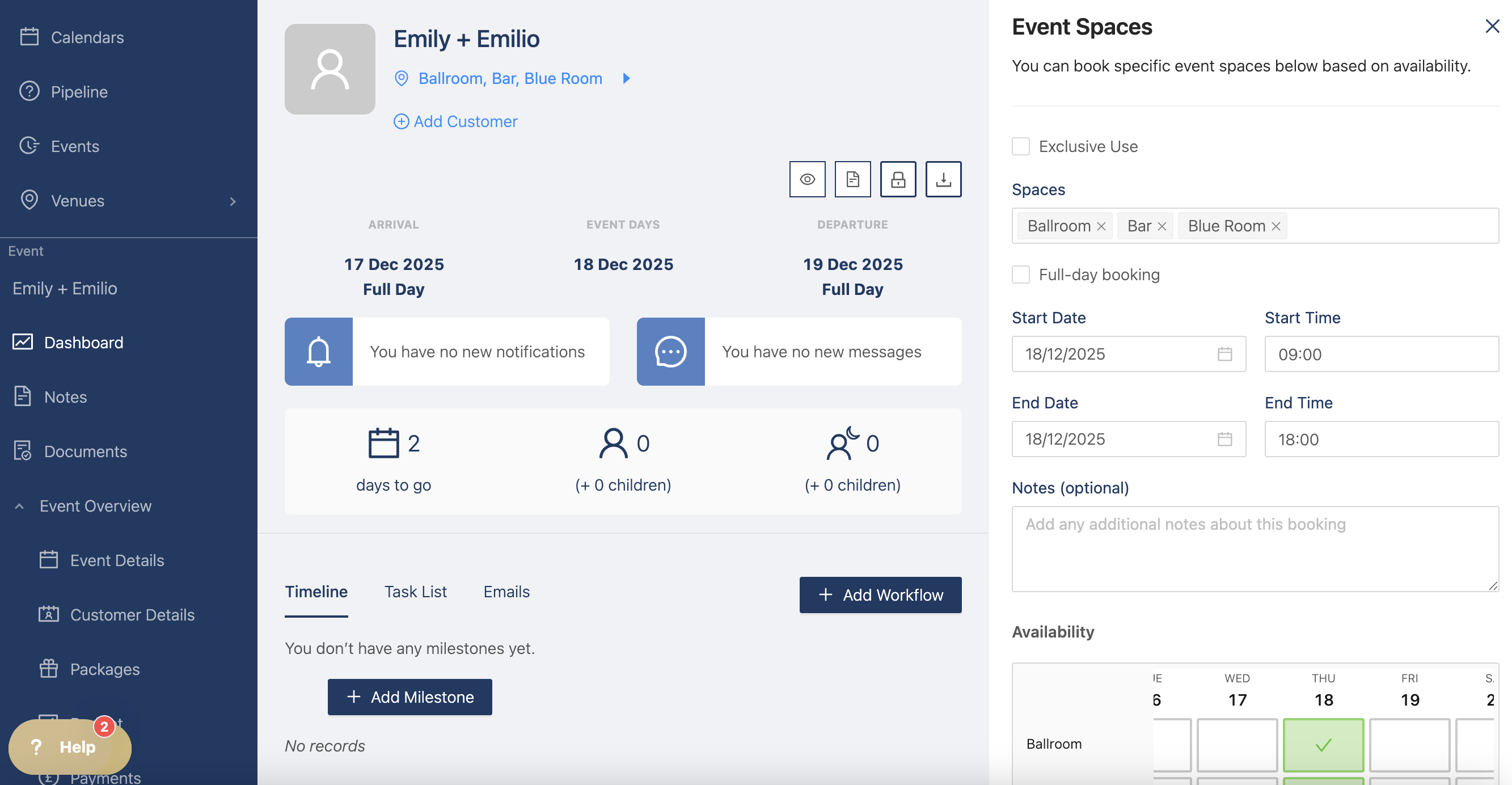Collapse the Event Overview section
Screen dimensions: 1512x785
coord(19,506)
